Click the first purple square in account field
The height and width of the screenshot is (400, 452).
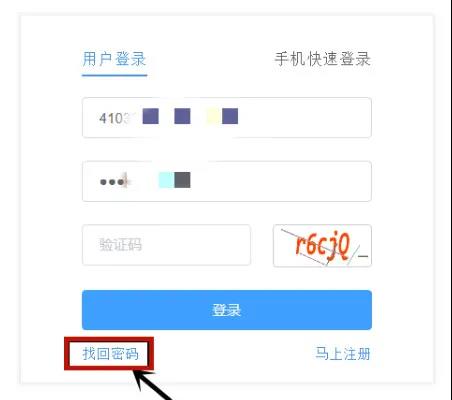[151, 116]
